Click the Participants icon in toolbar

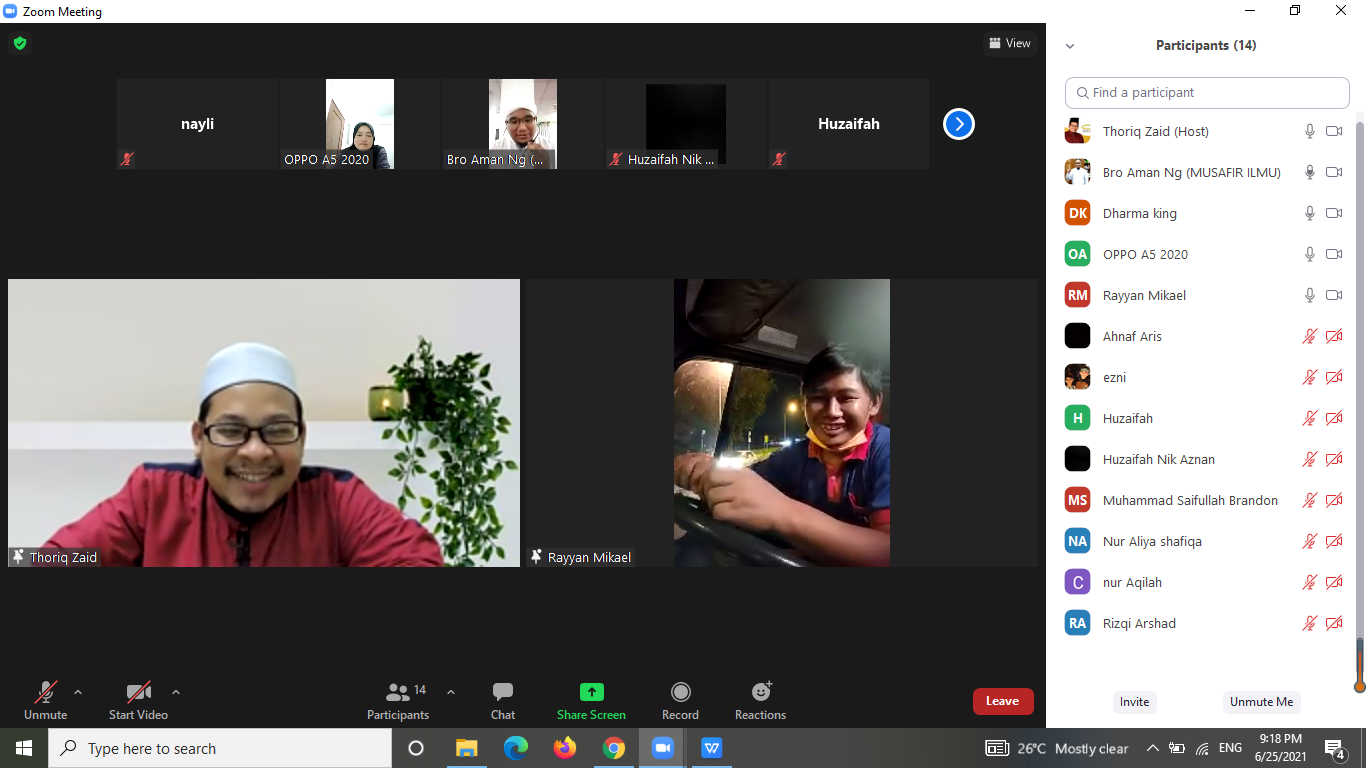coord(398,692)
